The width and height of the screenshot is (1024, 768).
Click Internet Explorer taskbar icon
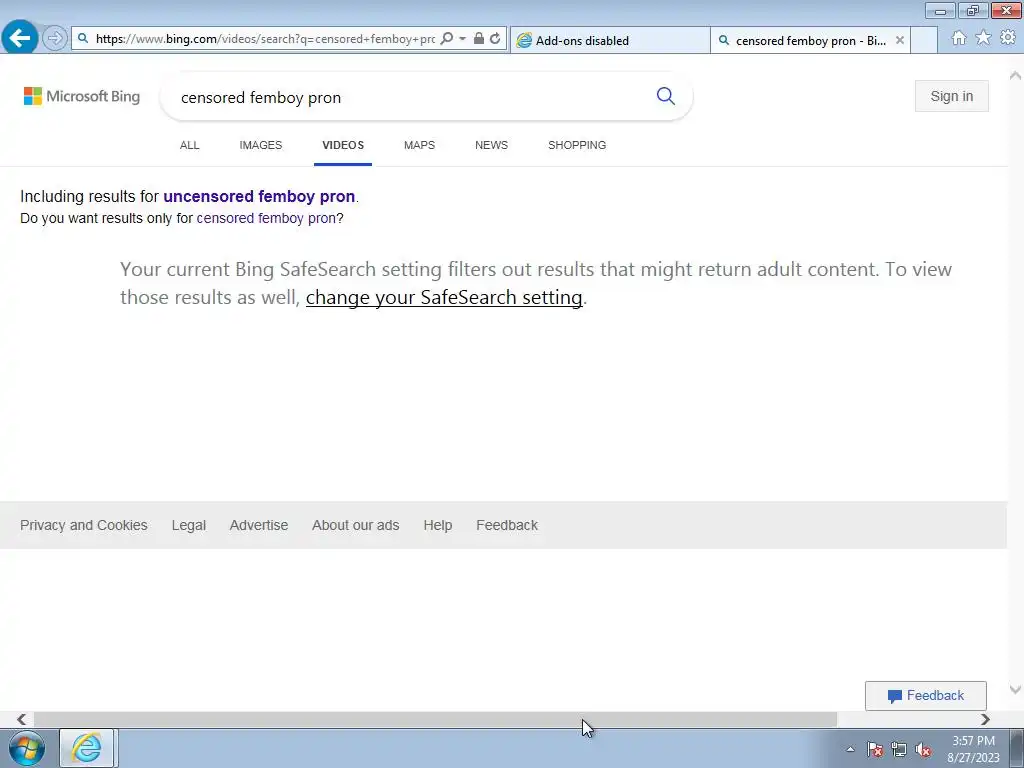(88, 748)
